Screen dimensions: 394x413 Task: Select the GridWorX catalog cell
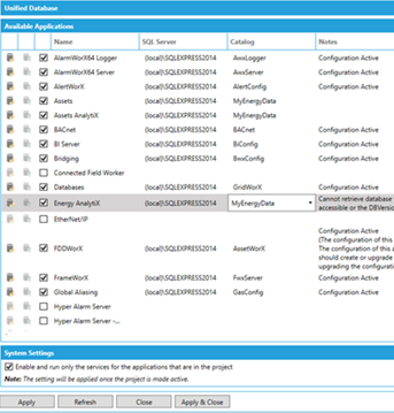pyautogui.click(x=247, y=187)
